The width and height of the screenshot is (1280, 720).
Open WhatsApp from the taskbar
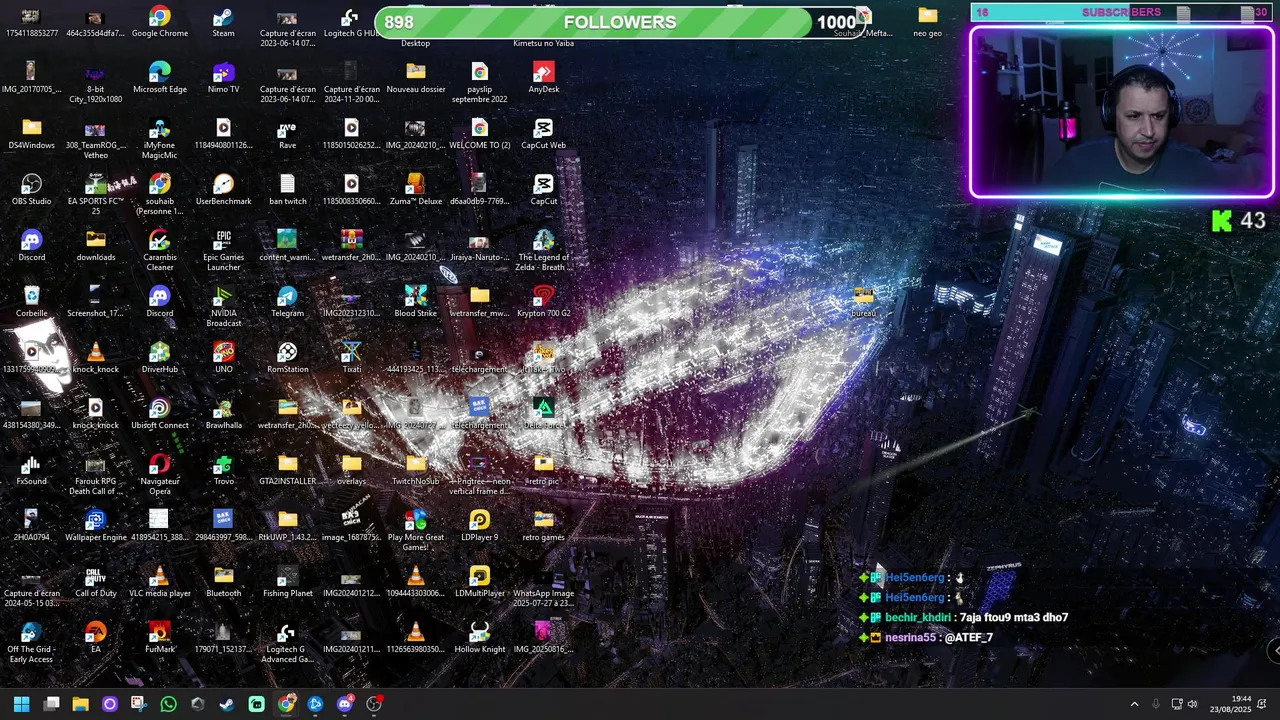168,704
